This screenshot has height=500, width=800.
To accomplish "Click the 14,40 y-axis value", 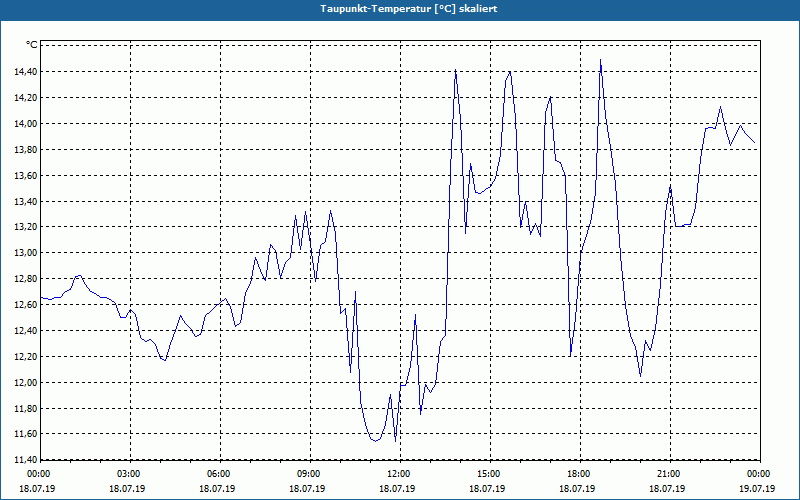I will 26,71.
